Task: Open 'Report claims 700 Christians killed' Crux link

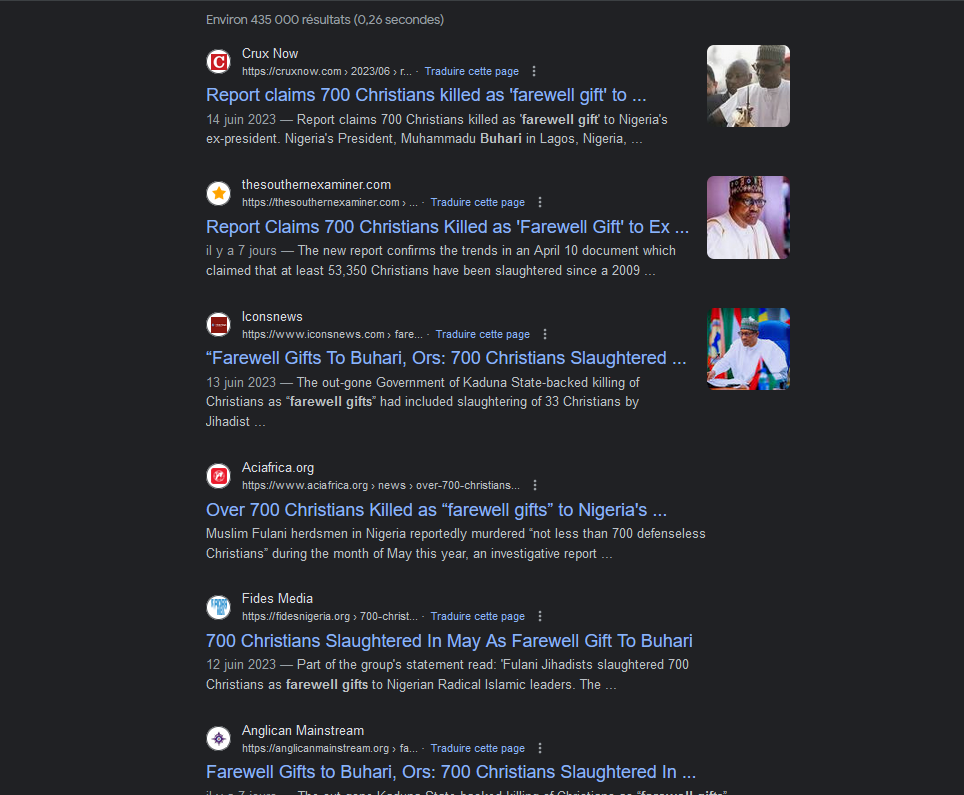Action: 426,95
